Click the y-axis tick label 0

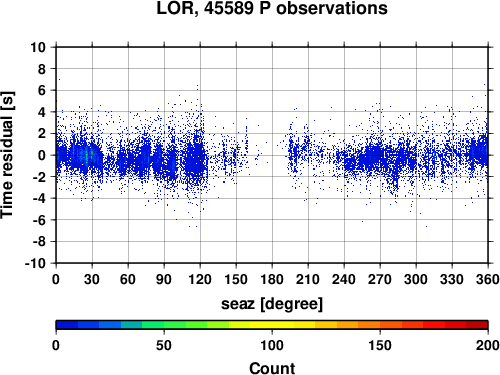point(42,155)
